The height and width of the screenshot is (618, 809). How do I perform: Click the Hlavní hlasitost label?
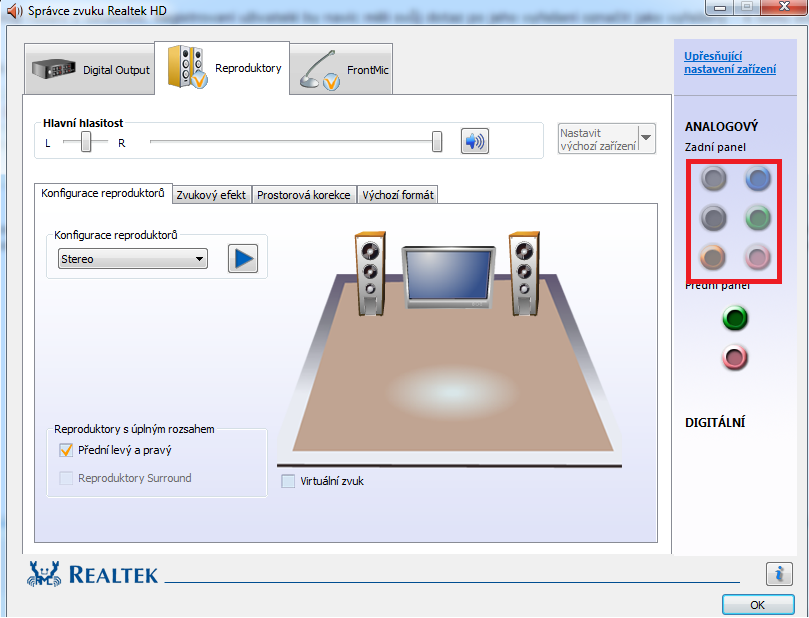tap(83, 123)
